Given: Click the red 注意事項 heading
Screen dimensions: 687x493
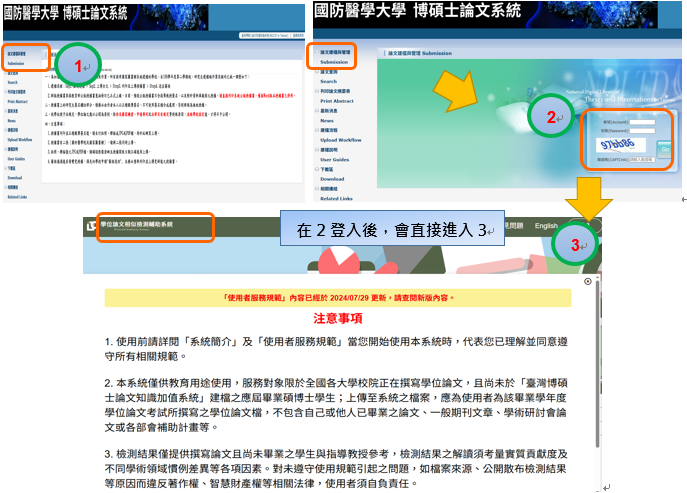Looking at the screenshot, I should (x=338, y=318).
